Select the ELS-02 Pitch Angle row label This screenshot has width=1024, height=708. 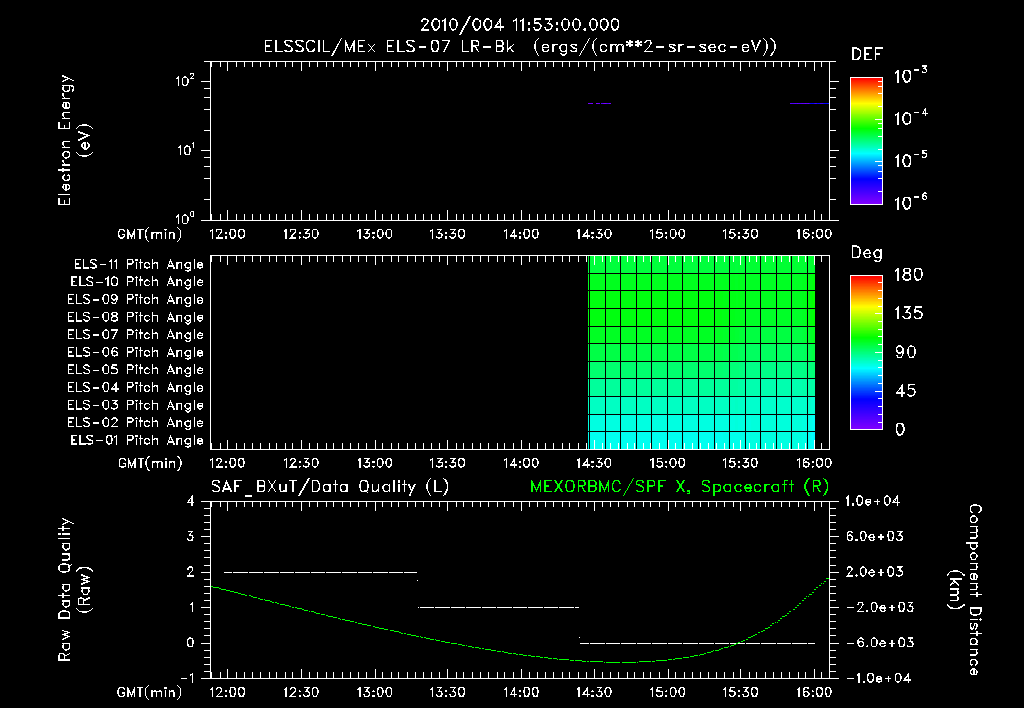click(x=136, y=423)
